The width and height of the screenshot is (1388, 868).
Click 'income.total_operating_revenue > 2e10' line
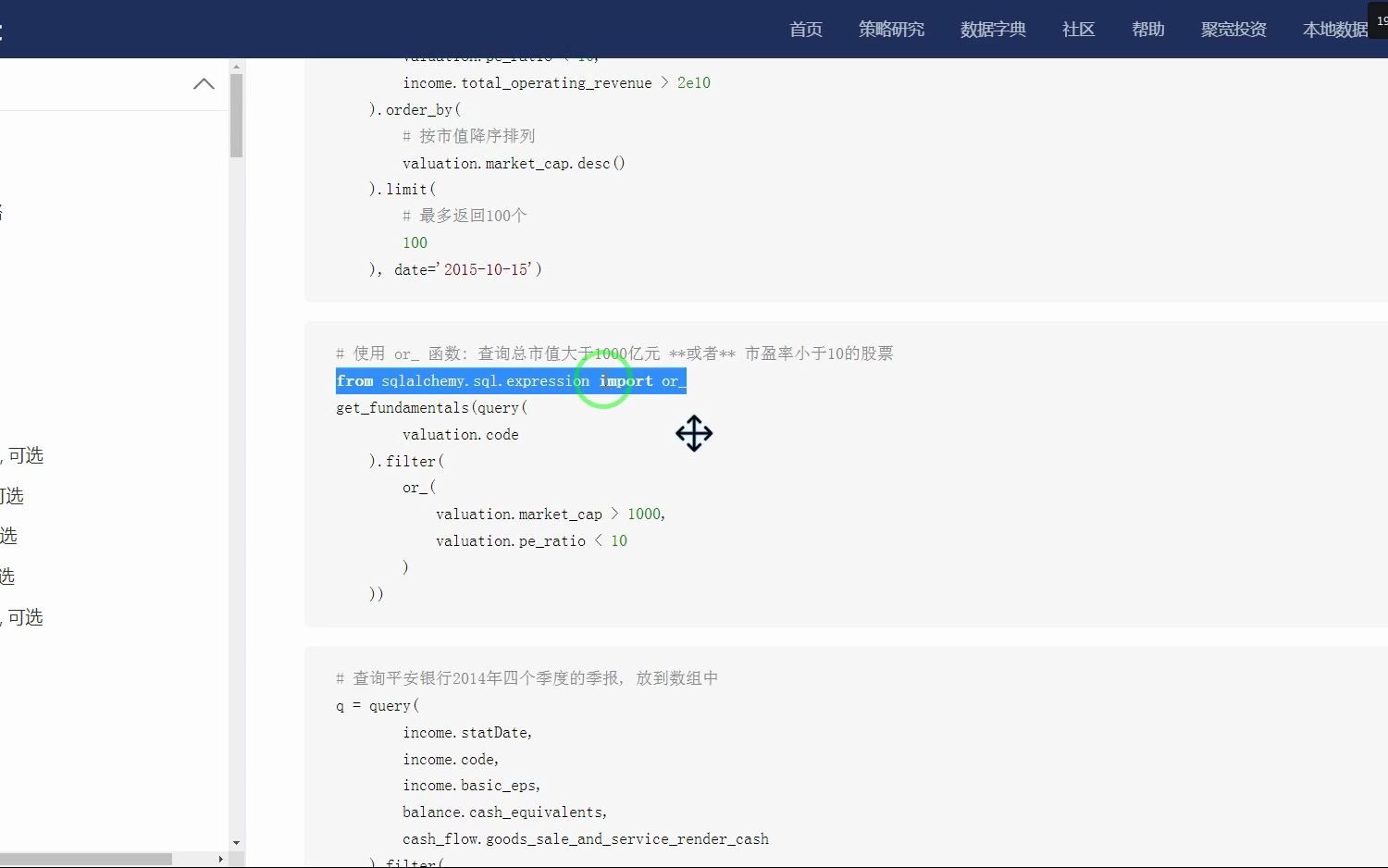556,83
